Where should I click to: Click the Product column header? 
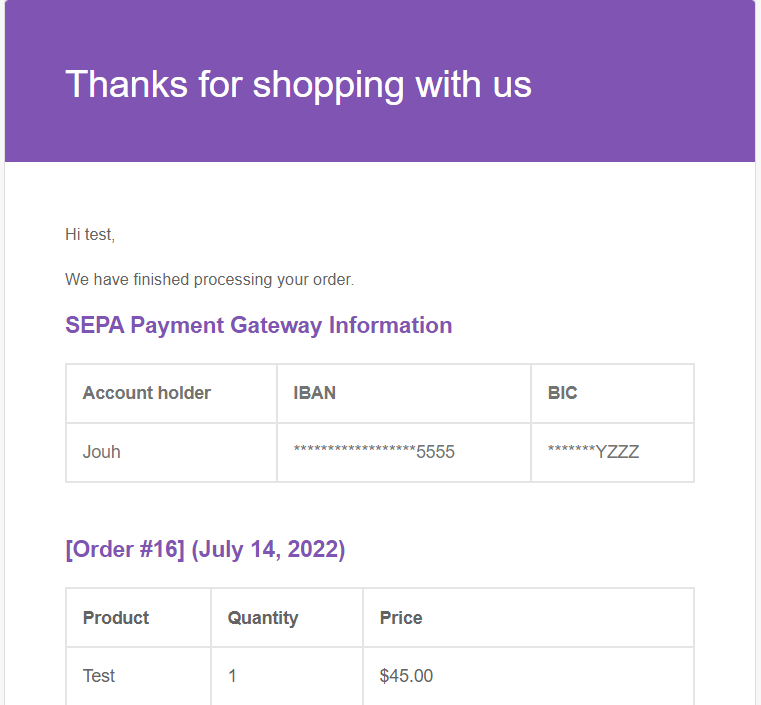point(116,618)
